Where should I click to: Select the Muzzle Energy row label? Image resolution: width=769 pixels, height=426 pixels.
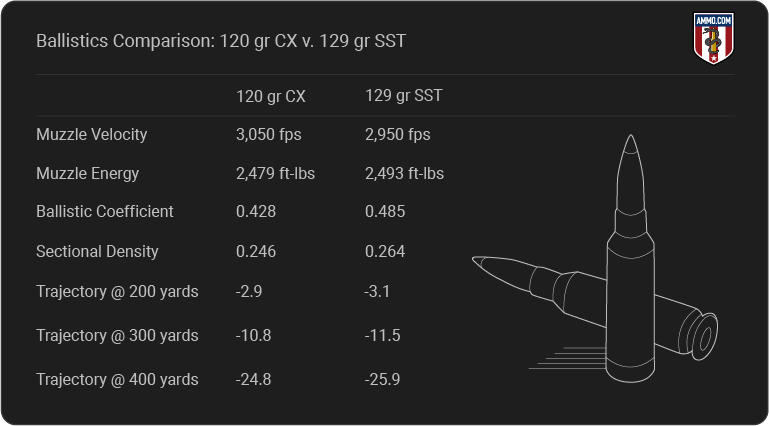point(88,173)
